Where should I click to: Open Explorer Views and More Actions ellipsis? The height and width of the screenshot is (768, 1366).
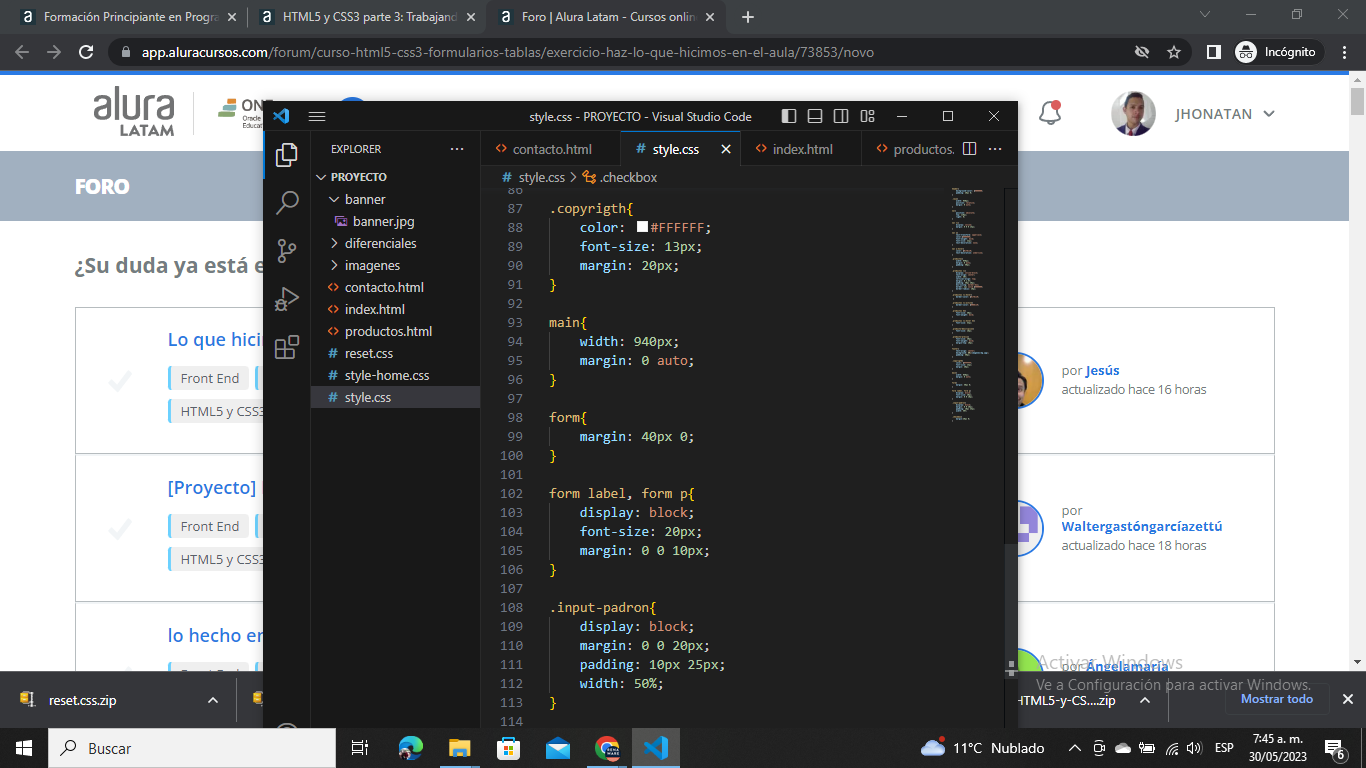tap(457, 149)
